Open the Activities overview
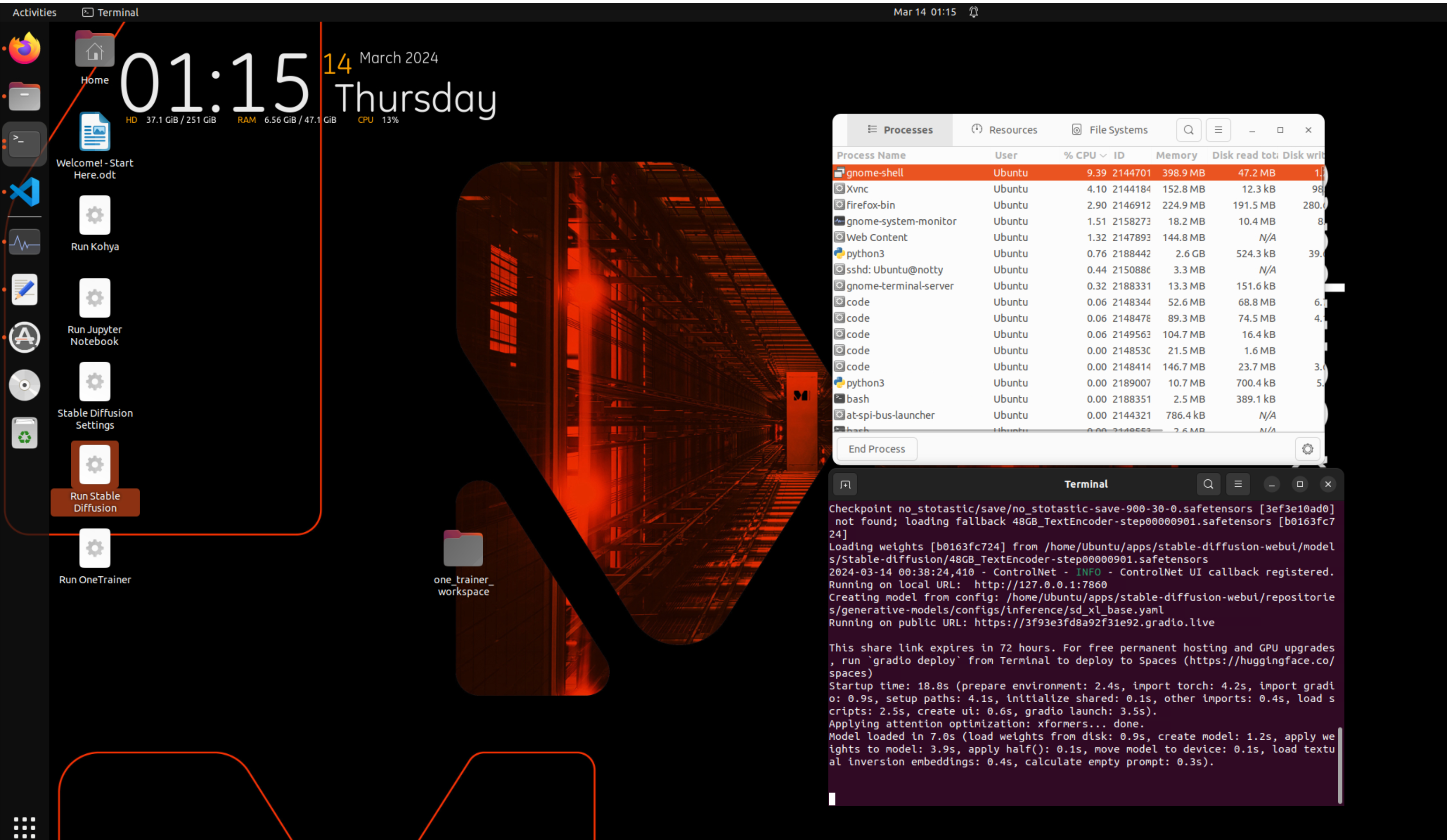Viewport: 1447px width, 840px height. 35,12
